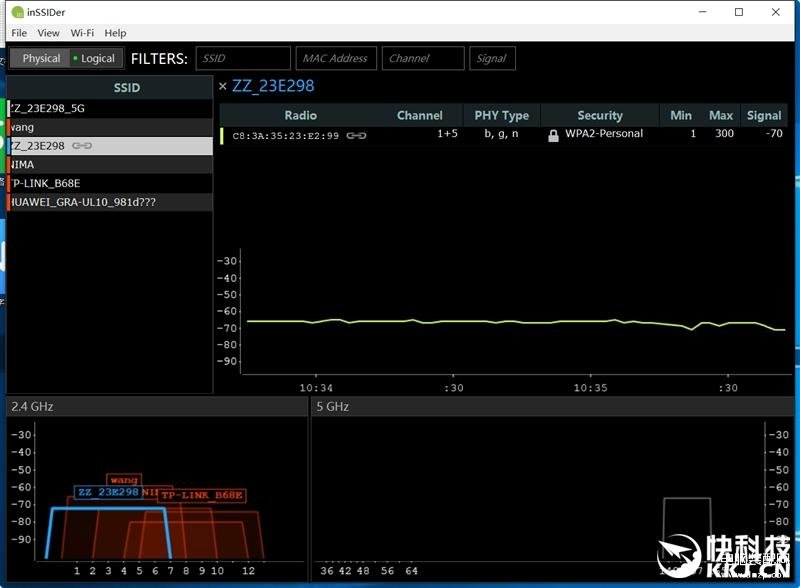Click the MAC Address filter field
800x588 pixels.
pyautogui.click(x=336, y=58)
